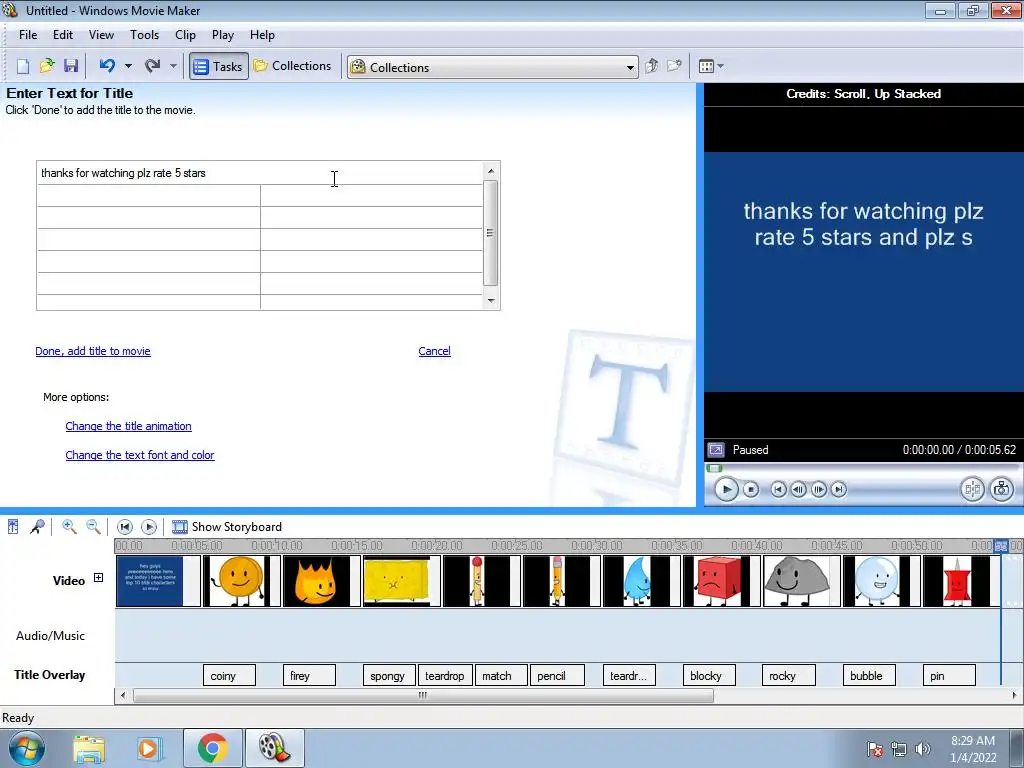Click the Forward button in monitor controls
1024x768 pixels.
[839, 489]
